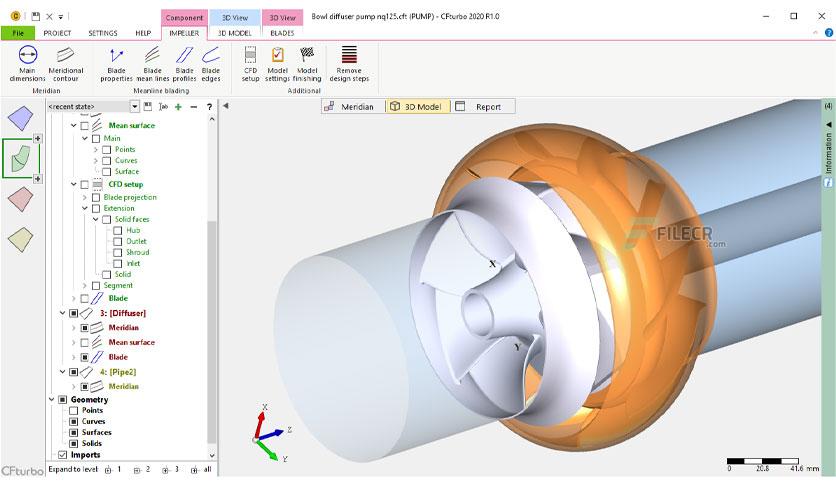Expand Meridian node under Pipe2

[x=74, y=386]
